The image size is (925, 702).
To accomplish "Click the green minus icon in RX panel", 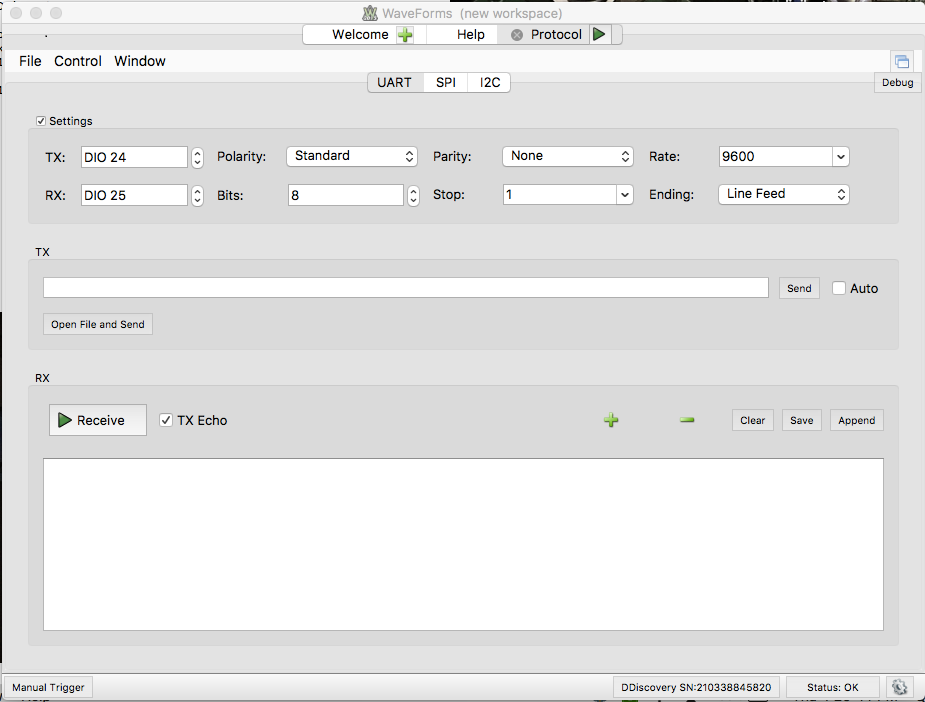I will pyautogui.click(x=687, y=420).
